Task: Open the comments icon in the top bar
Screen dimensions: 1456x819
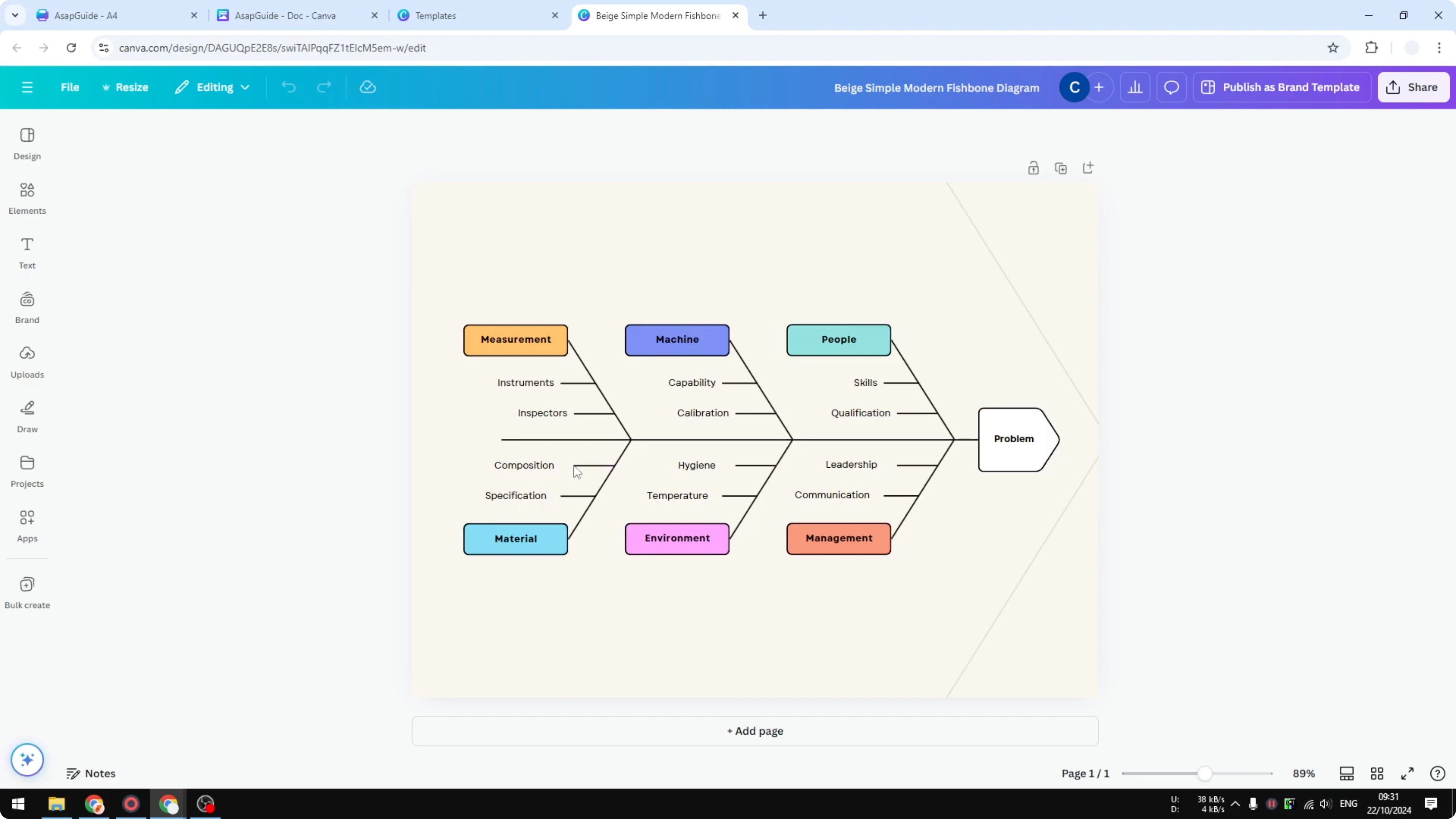Action: click(x=1171, y=87)
